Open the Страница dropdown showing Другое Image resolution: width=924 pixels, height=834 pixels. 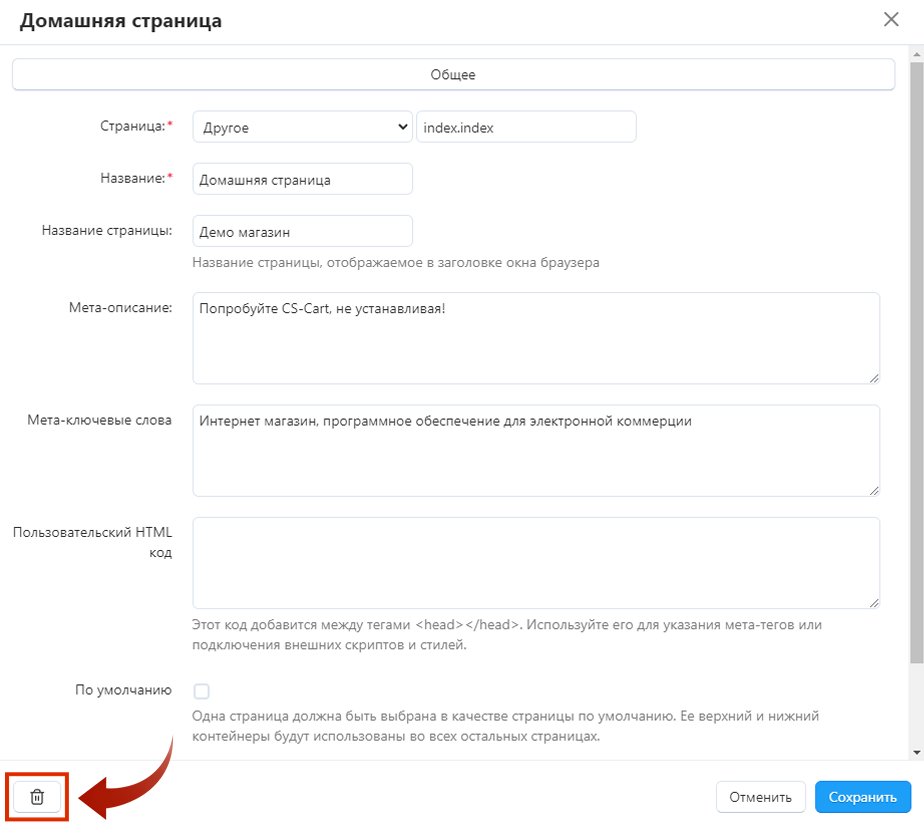coord(302,127)
